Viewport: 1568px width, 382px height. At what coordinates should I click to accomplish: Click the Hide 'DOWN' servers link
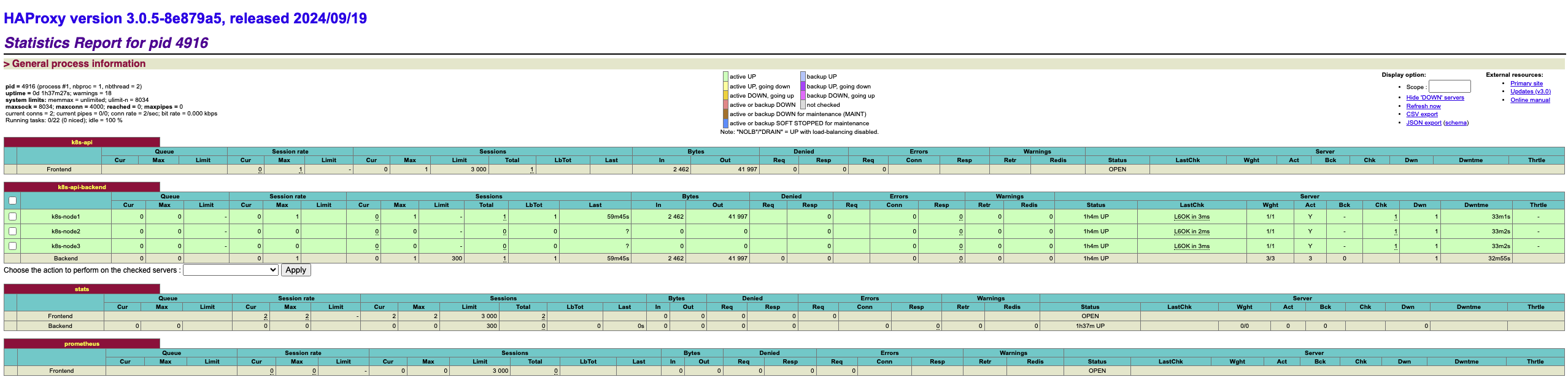pos(1435,98)
